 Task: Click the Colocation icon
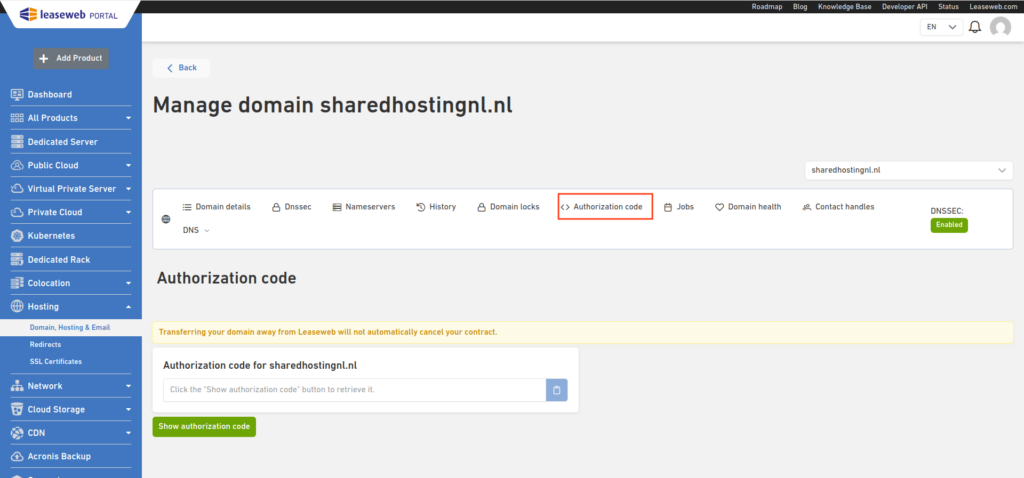pos(17,283)
